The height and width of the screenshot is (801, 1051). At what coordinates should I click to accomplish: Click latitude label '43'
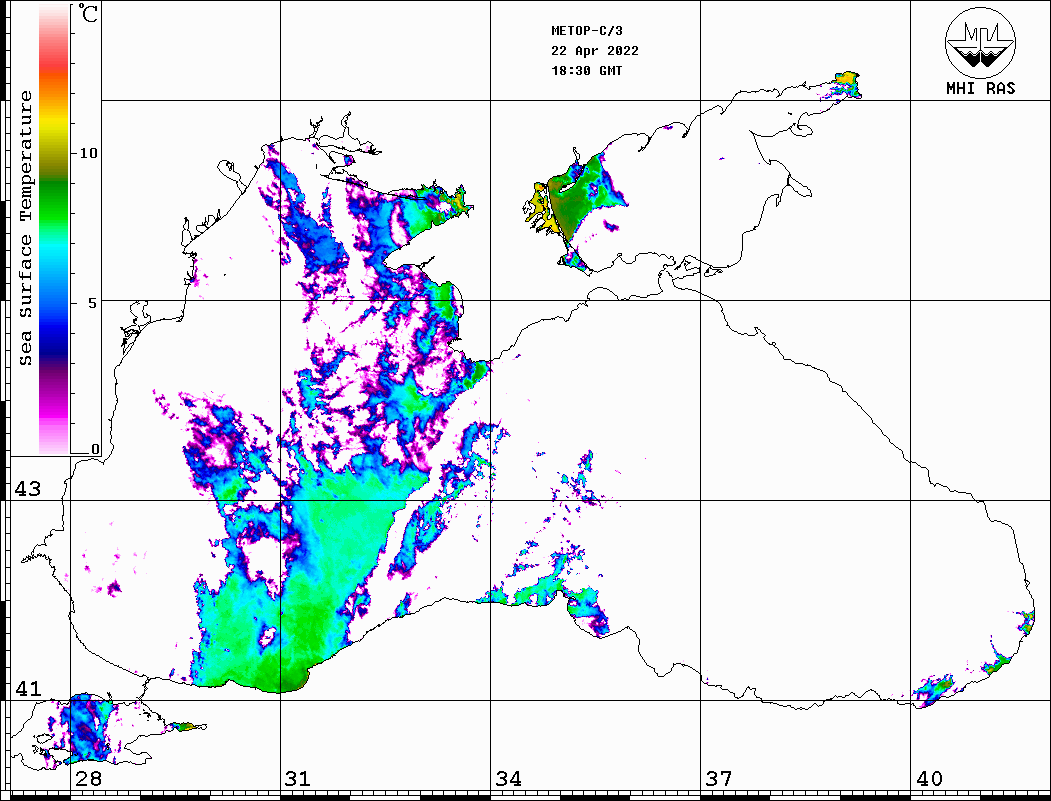coord(27,489)
